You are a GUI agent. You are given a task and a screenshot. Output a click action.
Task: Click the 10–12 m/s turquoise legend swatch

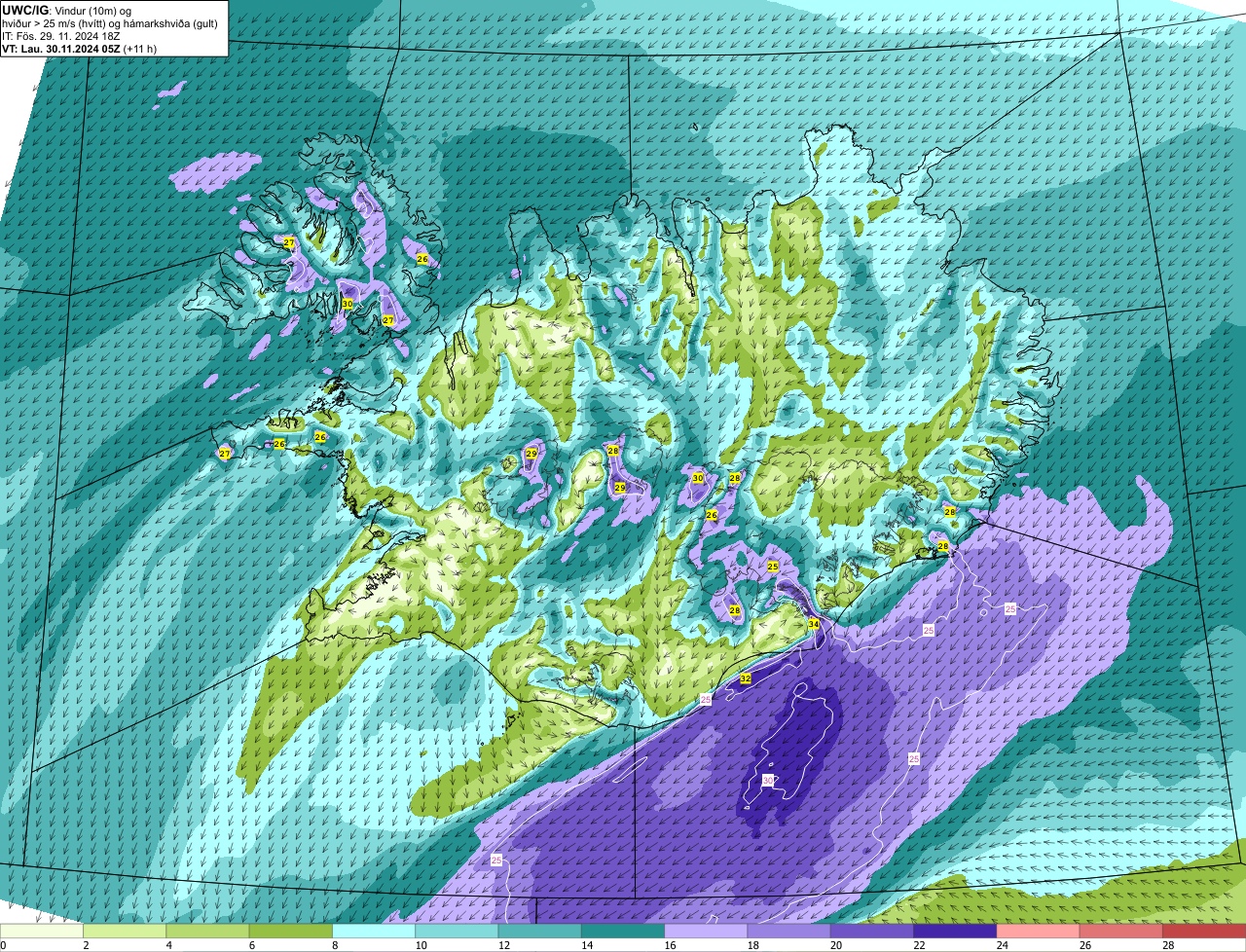point(457,932)
